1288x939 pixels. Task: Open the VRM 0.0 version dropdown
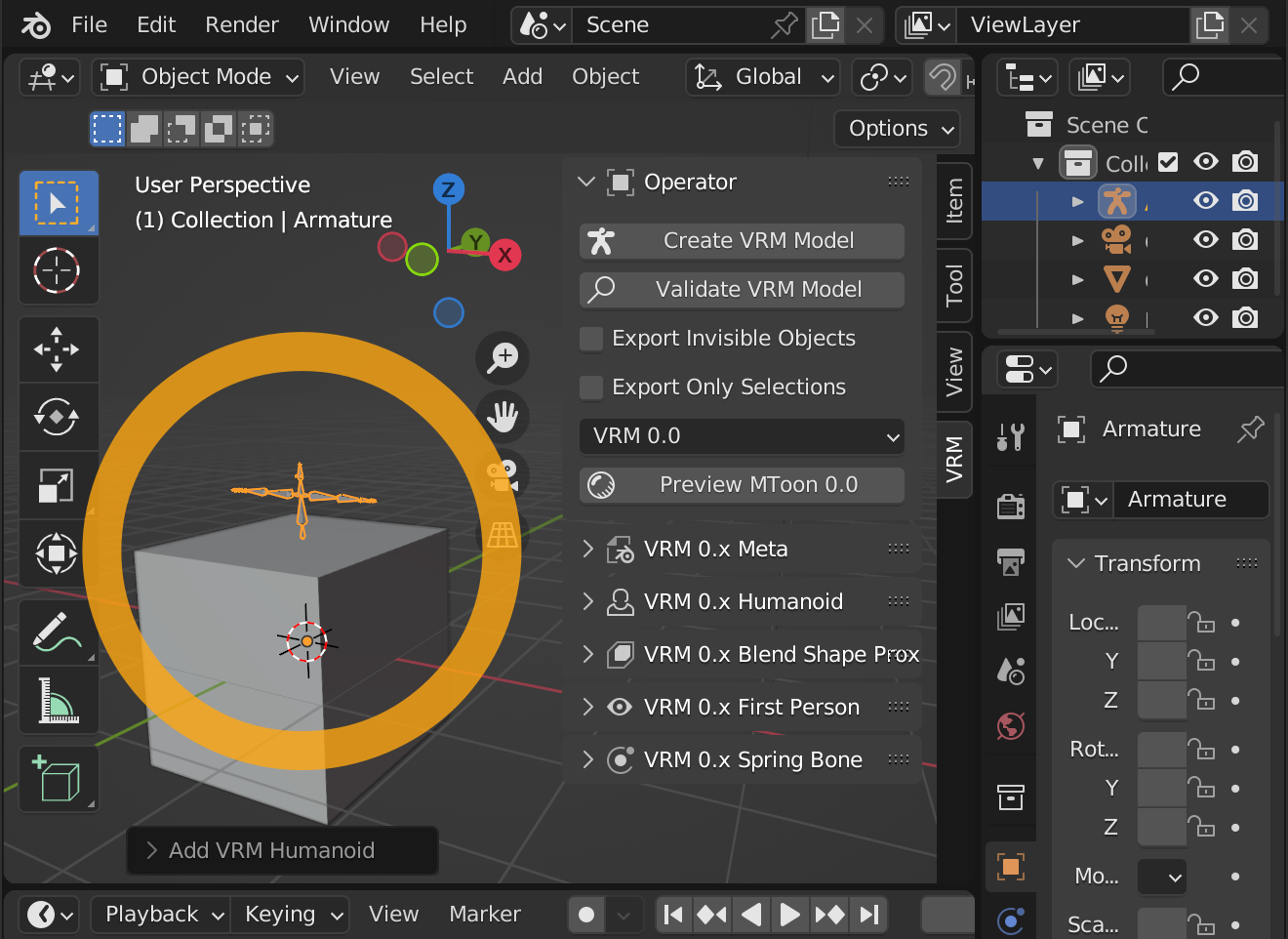742,436
